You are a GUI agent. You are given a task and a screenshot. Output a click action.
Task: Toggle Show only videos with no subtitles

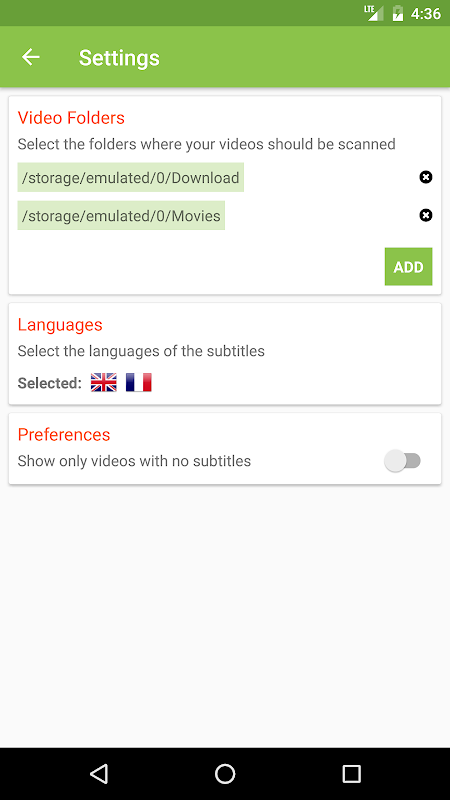pyautogui.click(x=403, y=461)
